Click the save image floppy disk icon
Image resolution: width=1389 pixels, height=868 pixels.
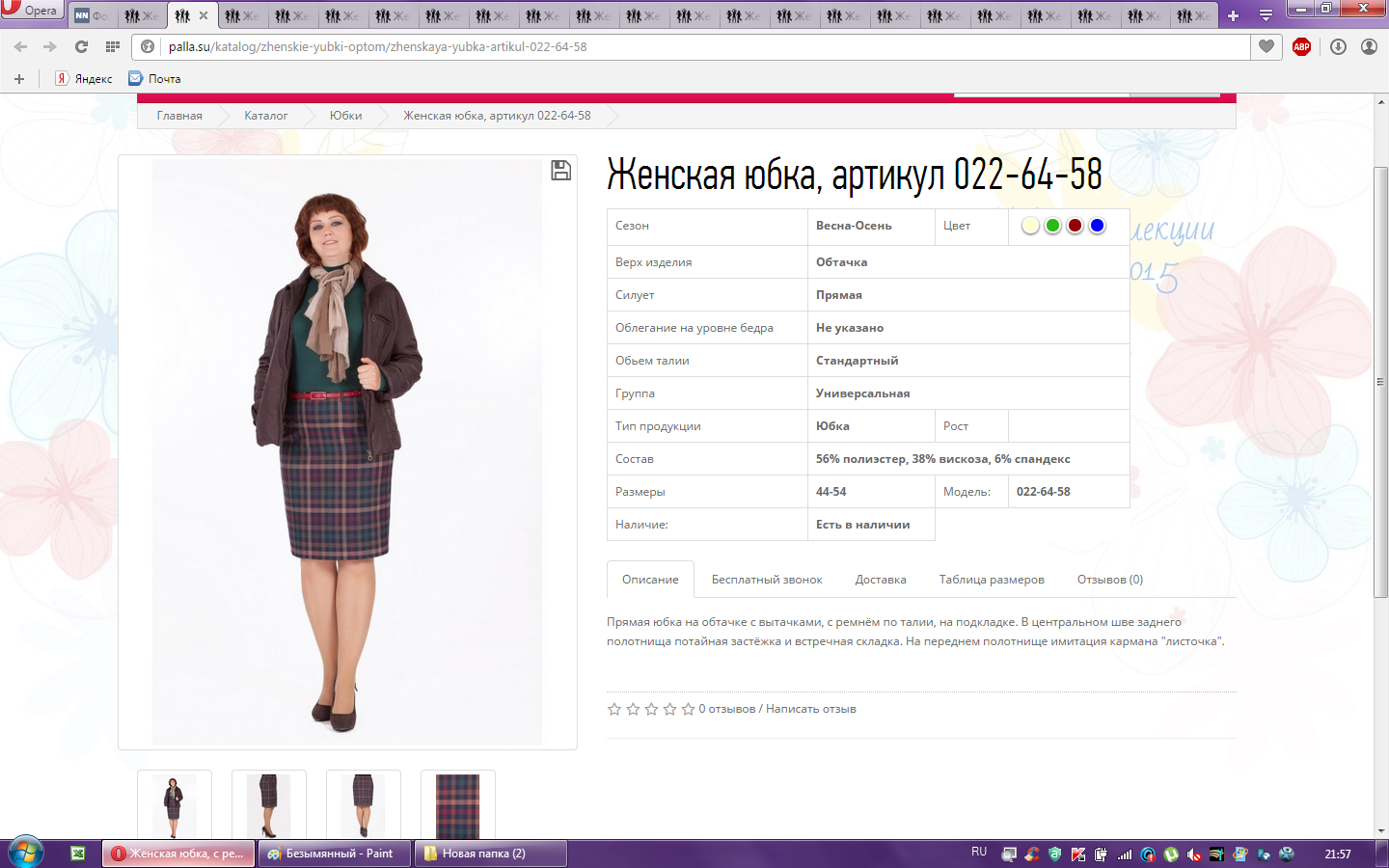click(x=560, y=171)
